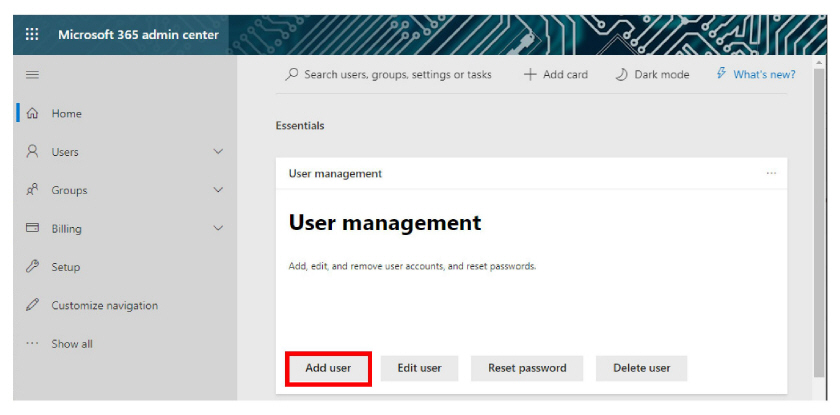Click the small User management card header

click(x=335, y=173)
